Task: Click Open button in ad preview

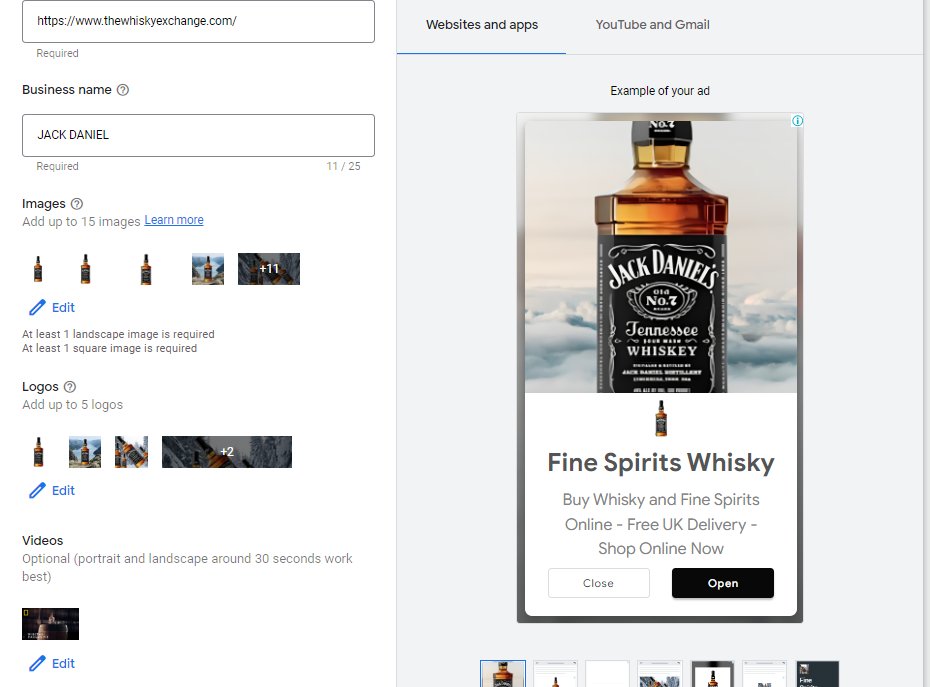Action: pos(722,583)
